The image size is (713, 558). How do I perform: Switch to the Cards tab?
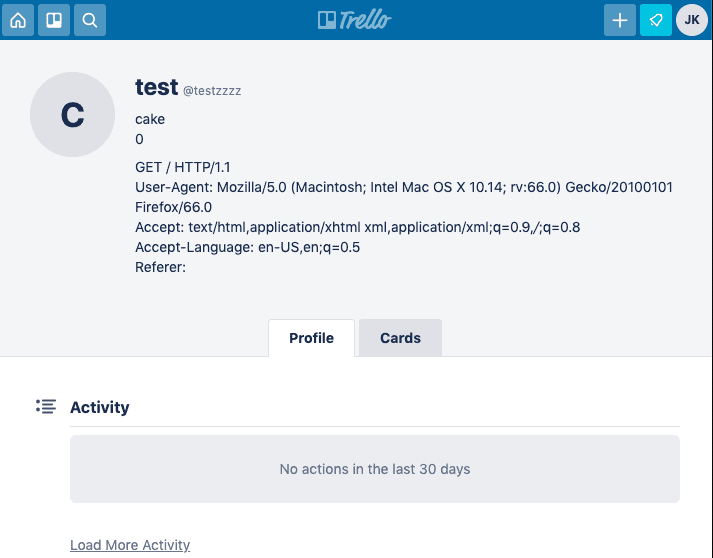(x=400, y=338)
